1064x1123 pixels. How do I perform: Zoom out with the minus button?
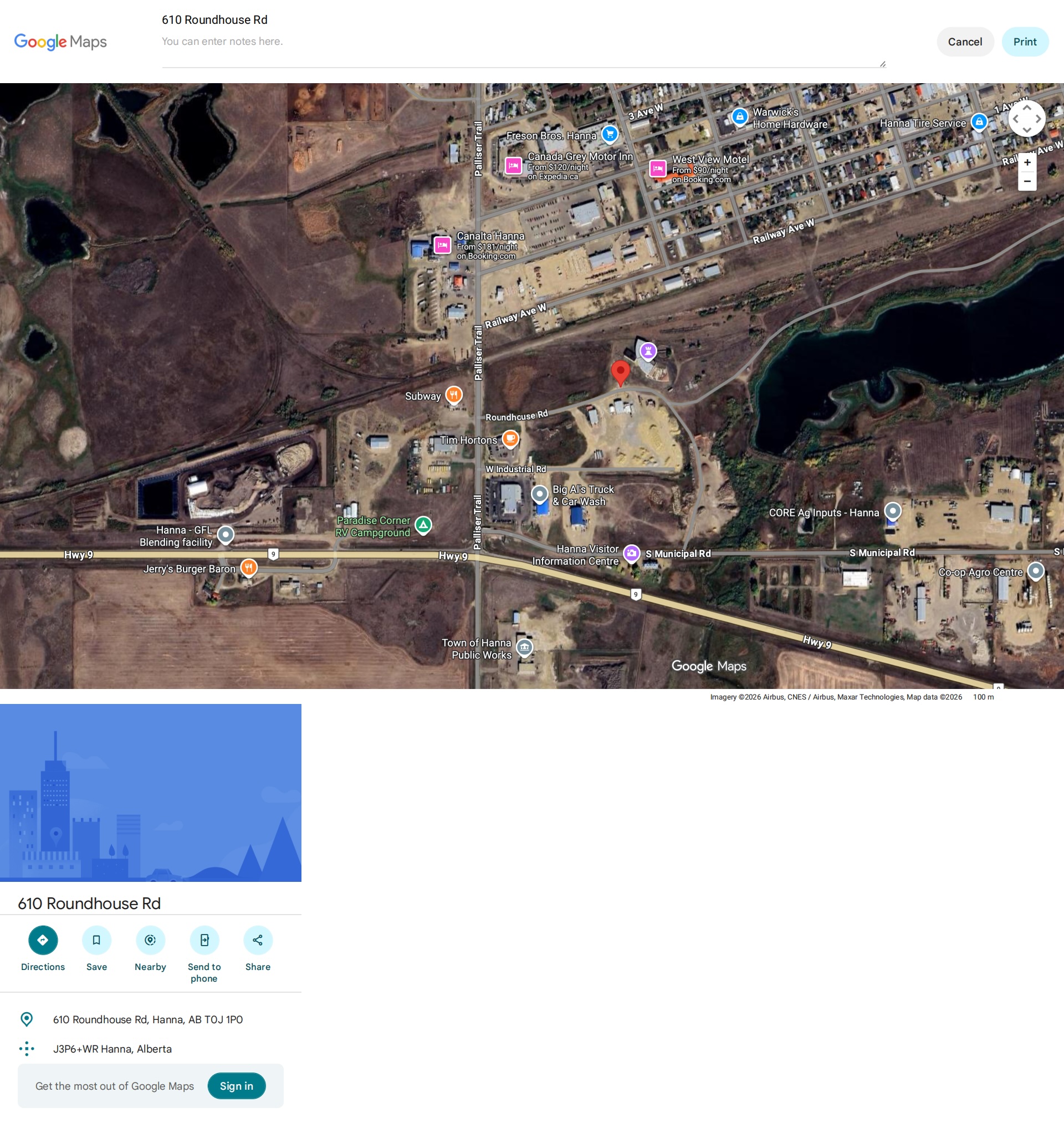1027,181
